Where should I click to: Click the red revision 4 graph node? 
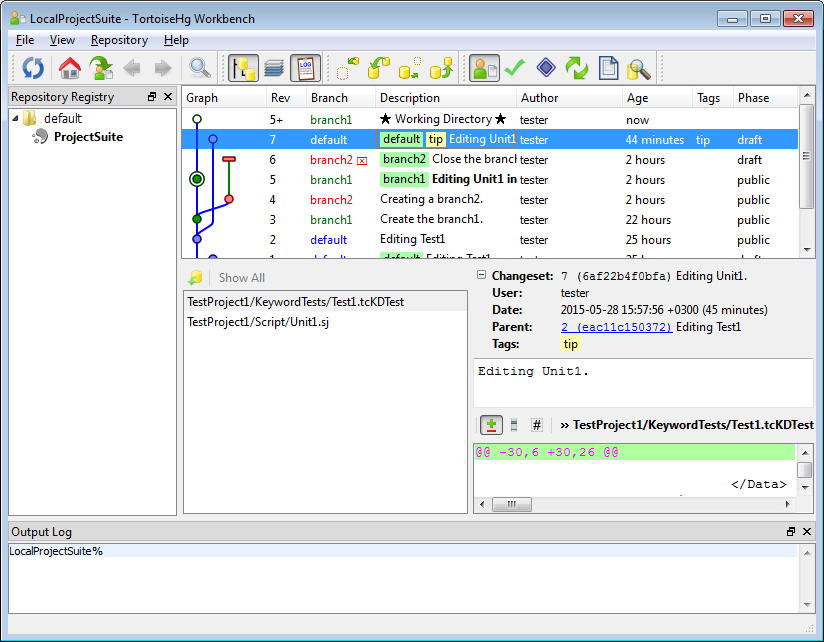point(229,199)
